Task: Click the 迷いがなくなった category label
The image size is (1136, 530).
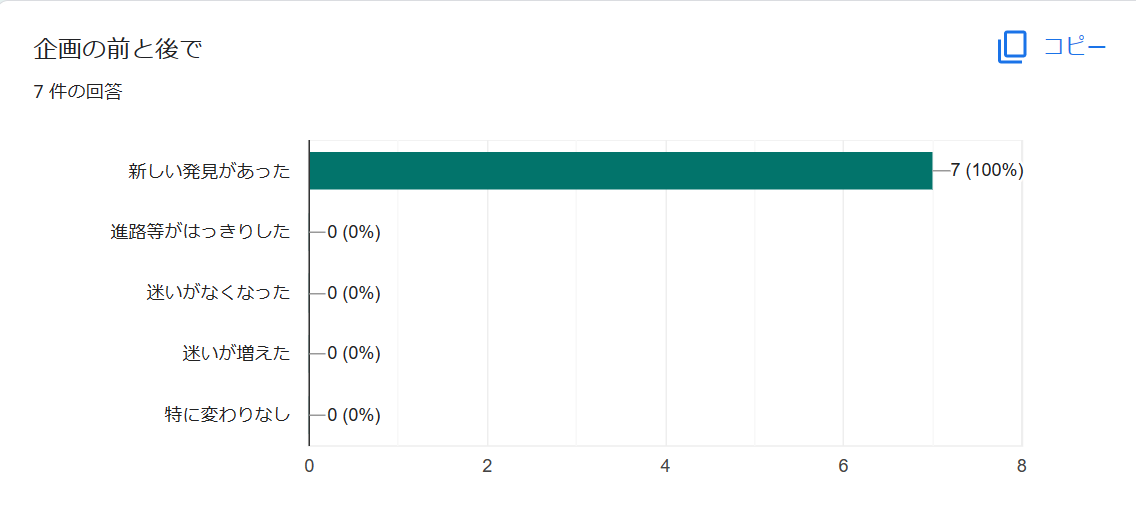Action: point(218,293)
